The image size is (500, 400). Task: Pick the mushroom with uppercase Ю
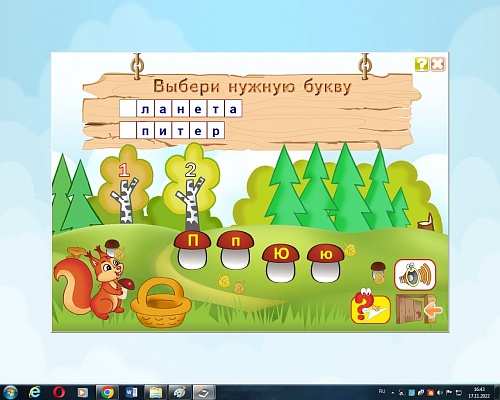[281, 263]
